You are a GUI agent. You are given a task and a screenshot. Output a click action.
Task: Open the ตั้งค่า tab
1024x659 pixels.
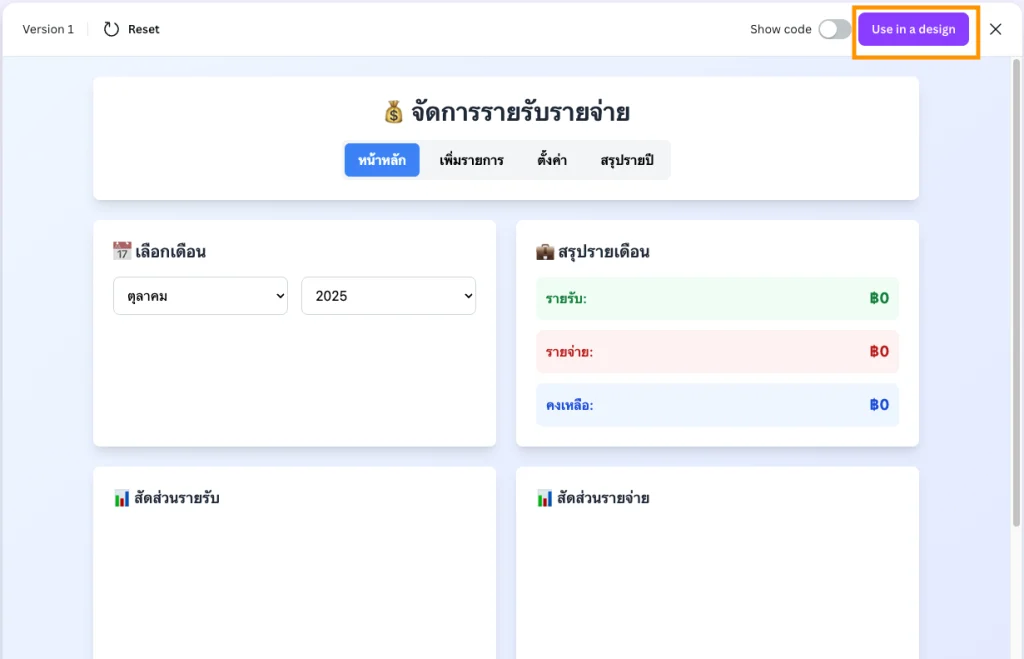[552, 160]
